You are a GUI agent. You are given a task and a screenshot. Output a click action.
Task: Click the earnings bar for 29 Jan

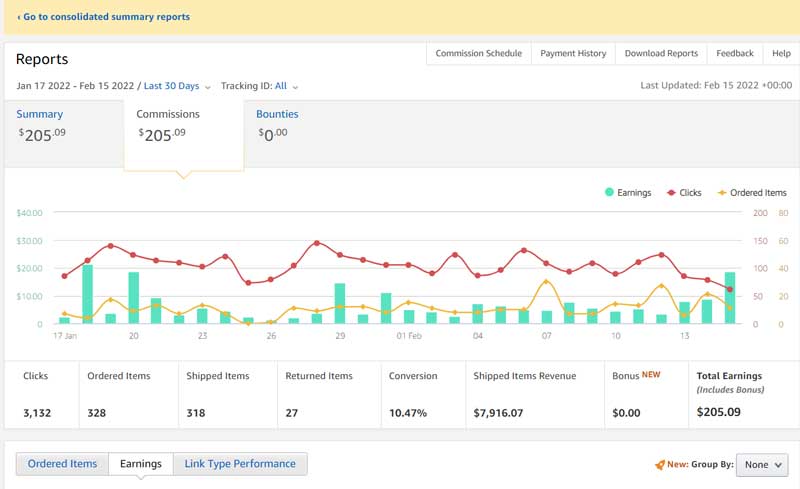pos(340,303)
